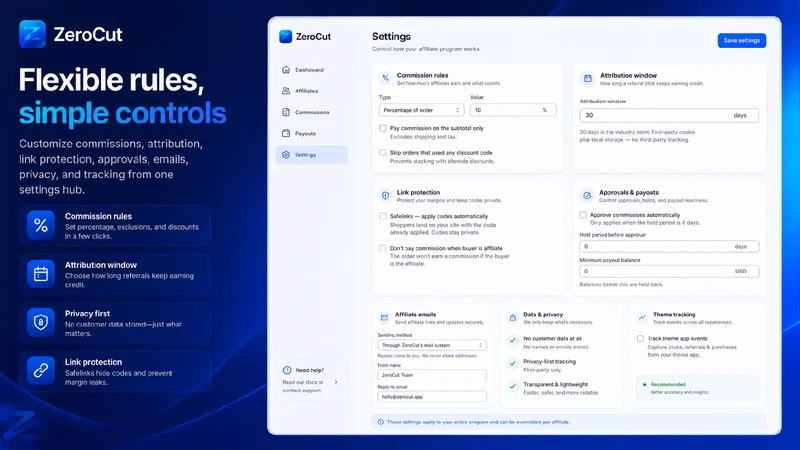
Task: Click the Flexible rules headline text
Action: click(111, 80)
